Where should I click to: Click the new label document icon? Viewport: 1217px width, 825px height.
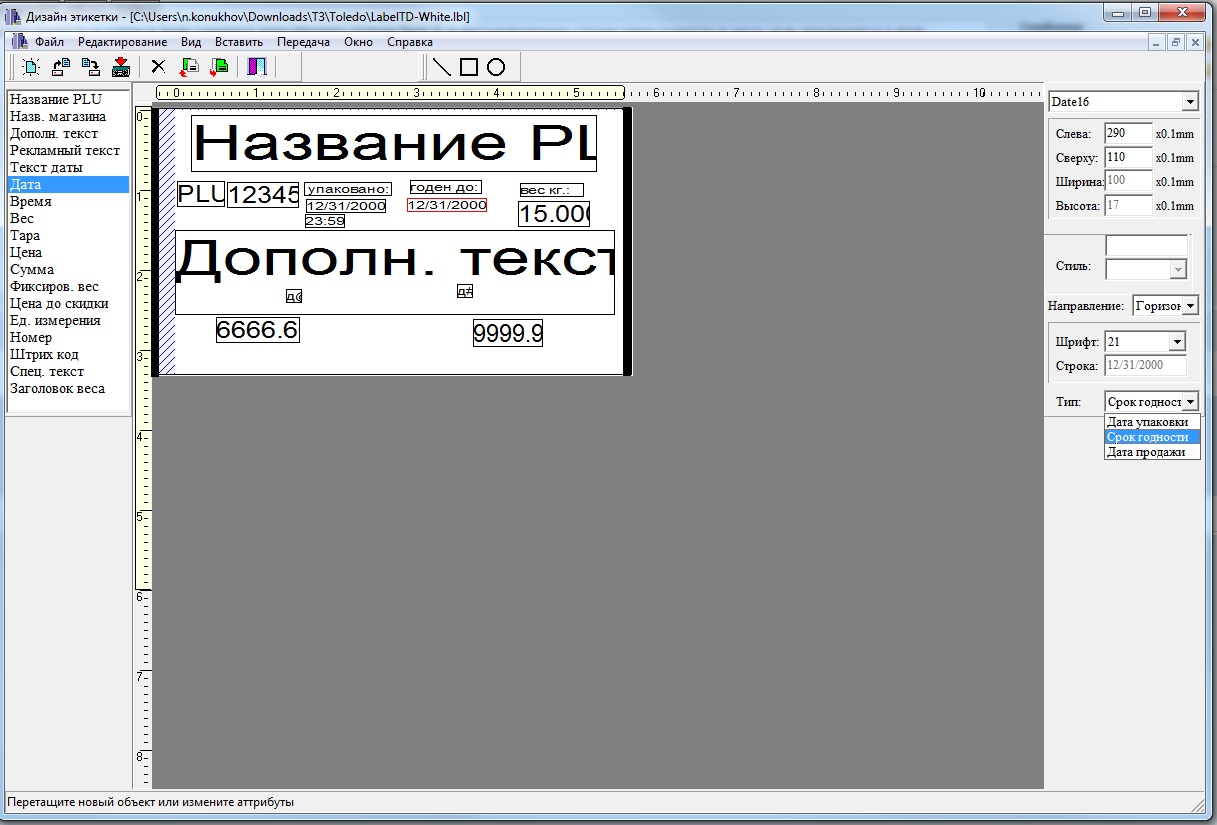31,67
